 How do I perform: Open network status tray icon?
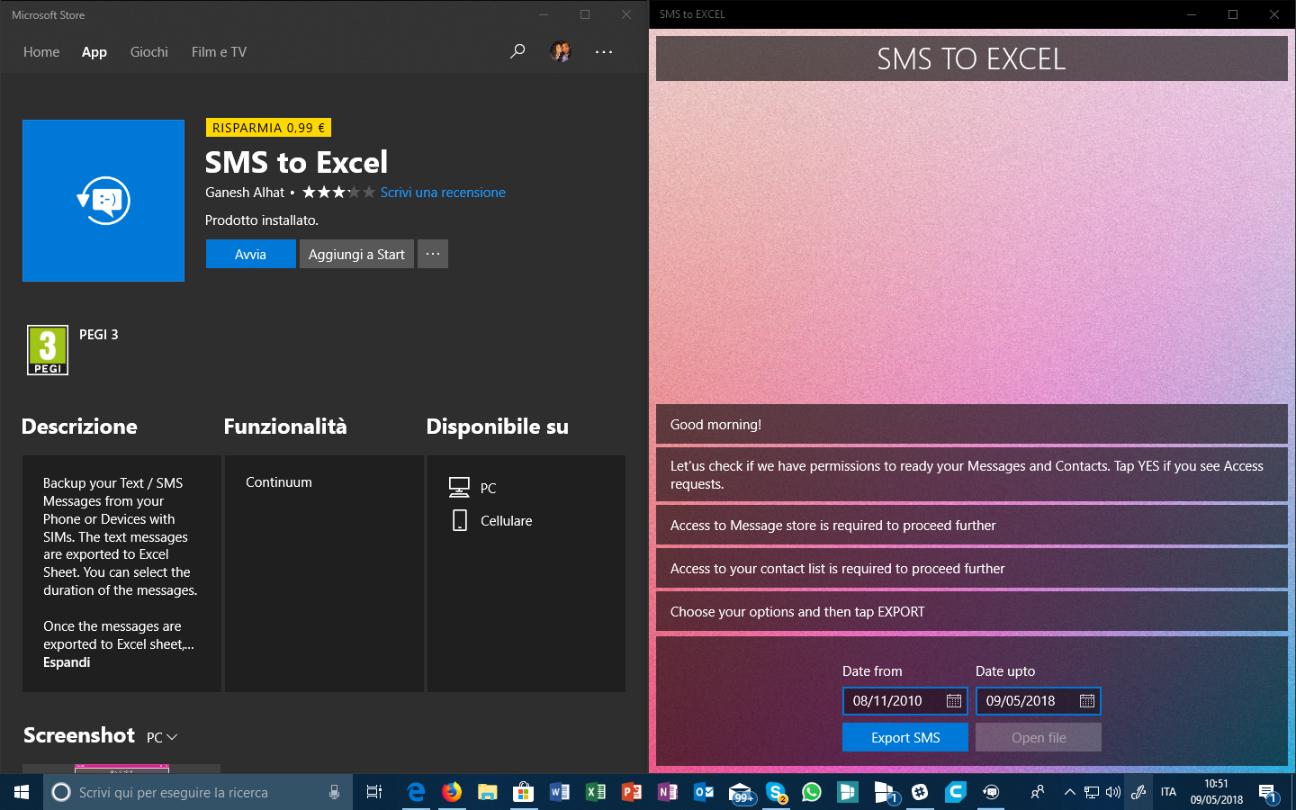[x=1091, y=792]
